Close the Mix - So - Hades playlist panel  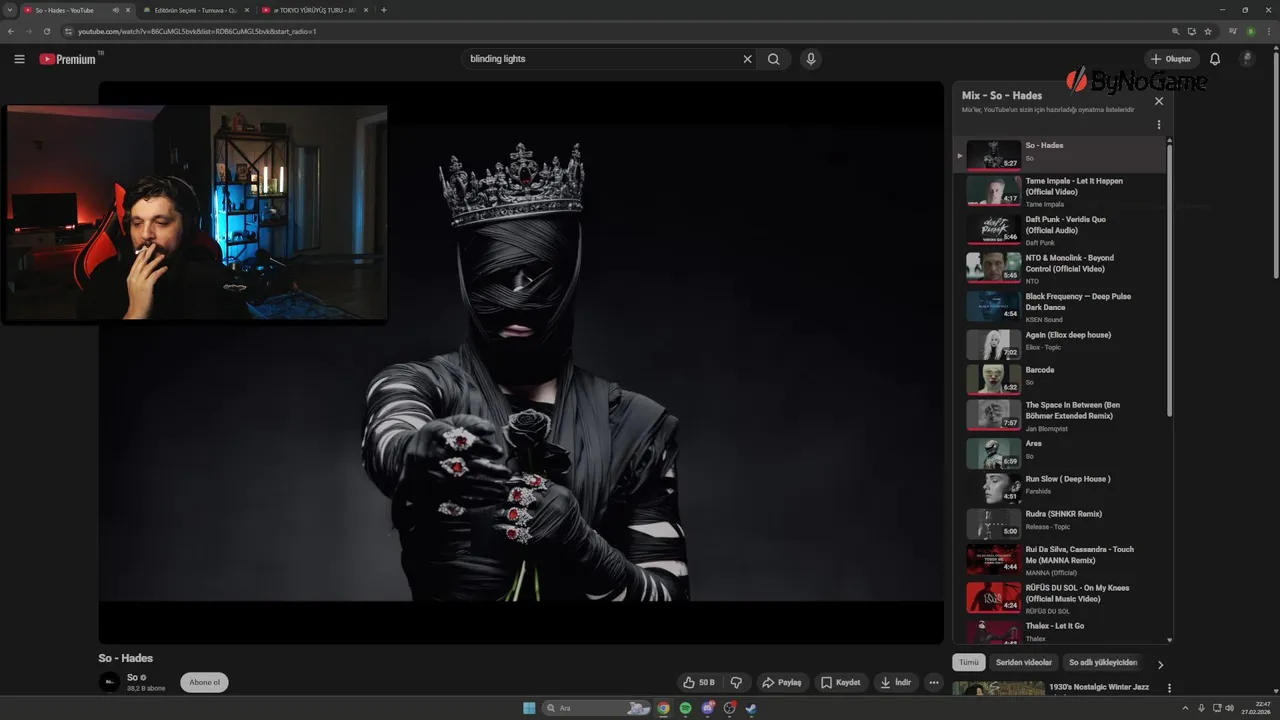pyautogui.click(x=1159, y=101)
